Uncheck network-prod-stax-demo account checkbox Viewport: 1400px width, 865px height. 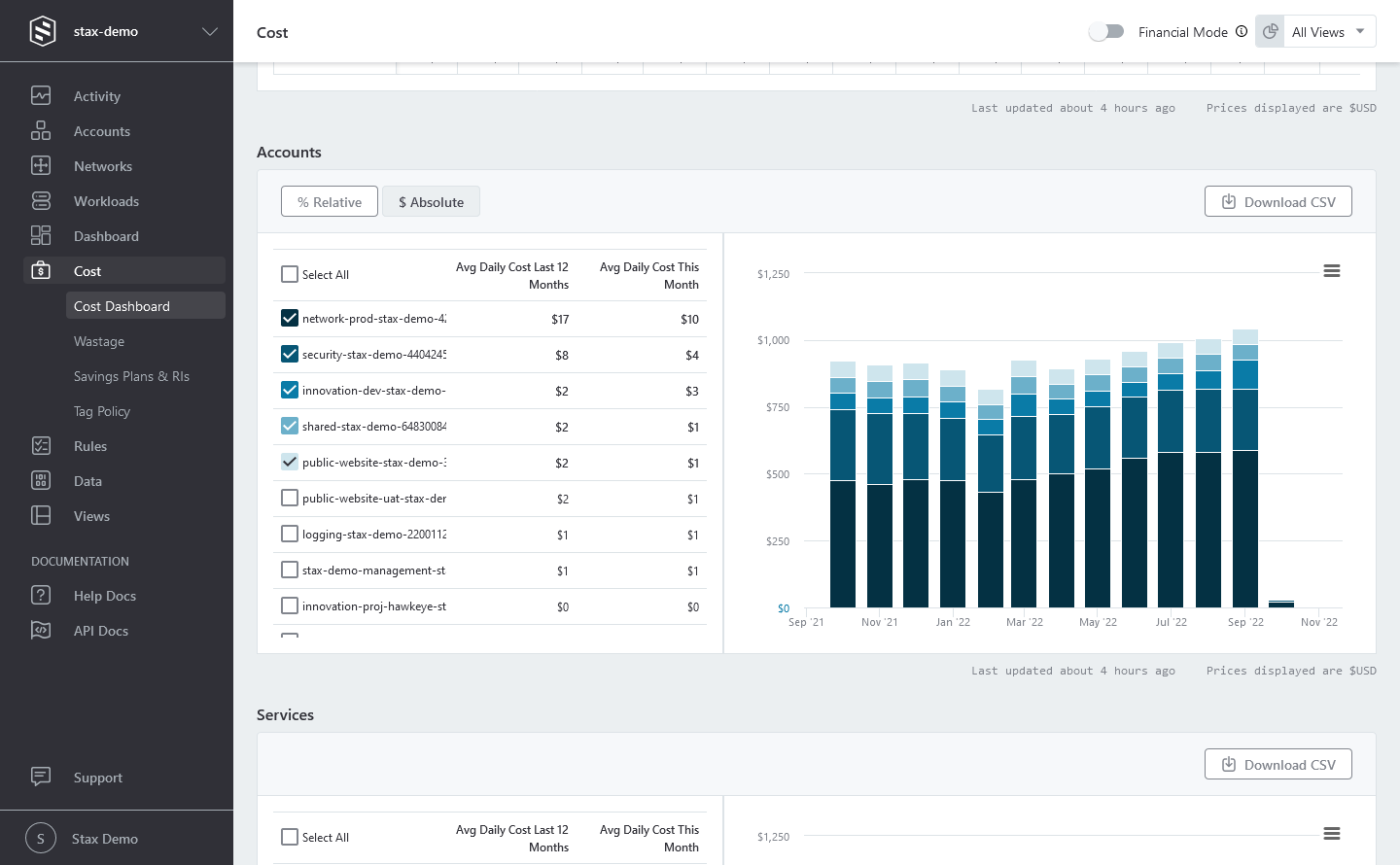point(290,318)
